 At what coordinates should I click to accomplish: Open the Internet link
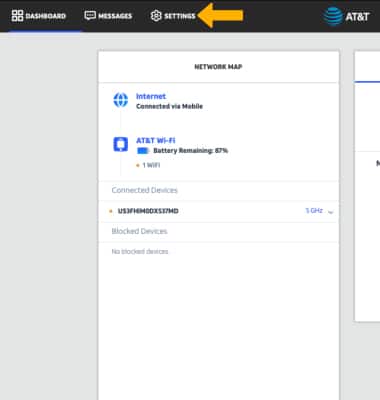151,96
